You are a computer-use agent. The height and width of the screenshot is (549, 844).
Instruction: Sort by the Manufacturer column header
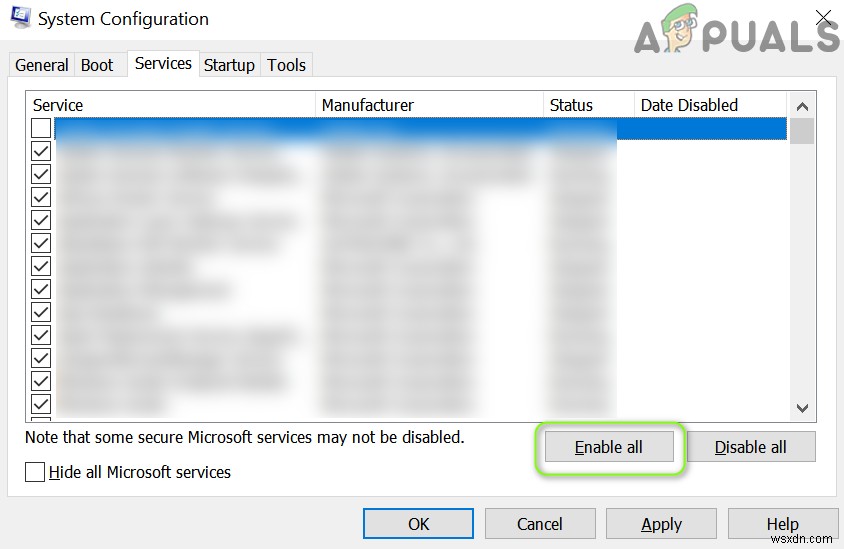(x=430, y=105)
